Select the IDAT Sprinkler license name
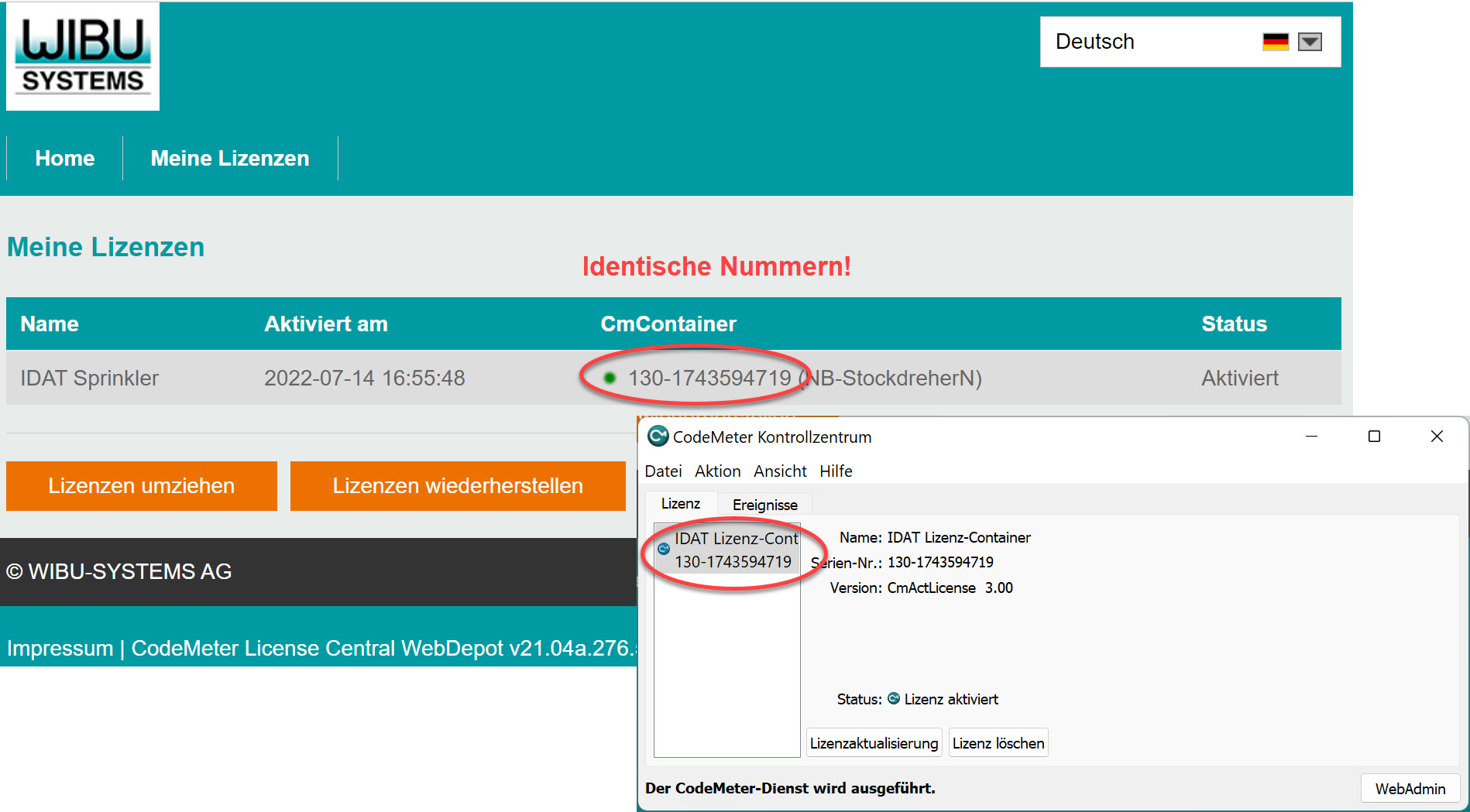 (89, 379)
